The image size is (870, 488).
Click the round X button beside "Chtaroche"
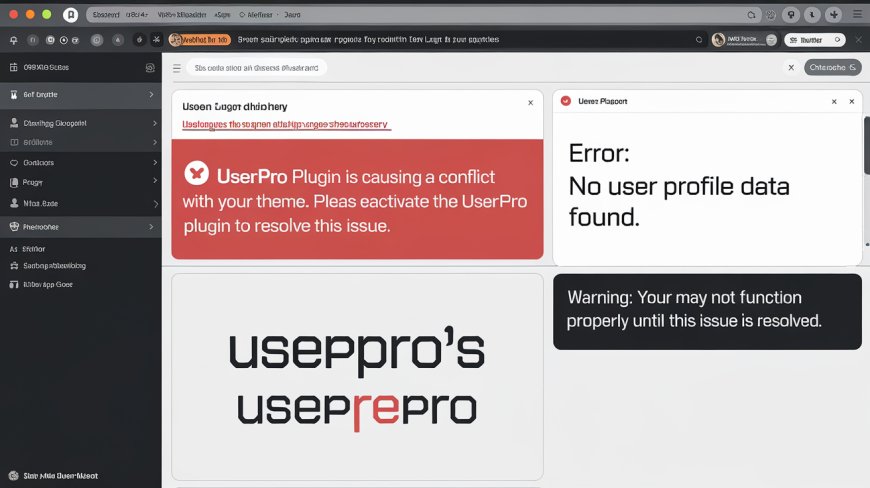(791, 68)
